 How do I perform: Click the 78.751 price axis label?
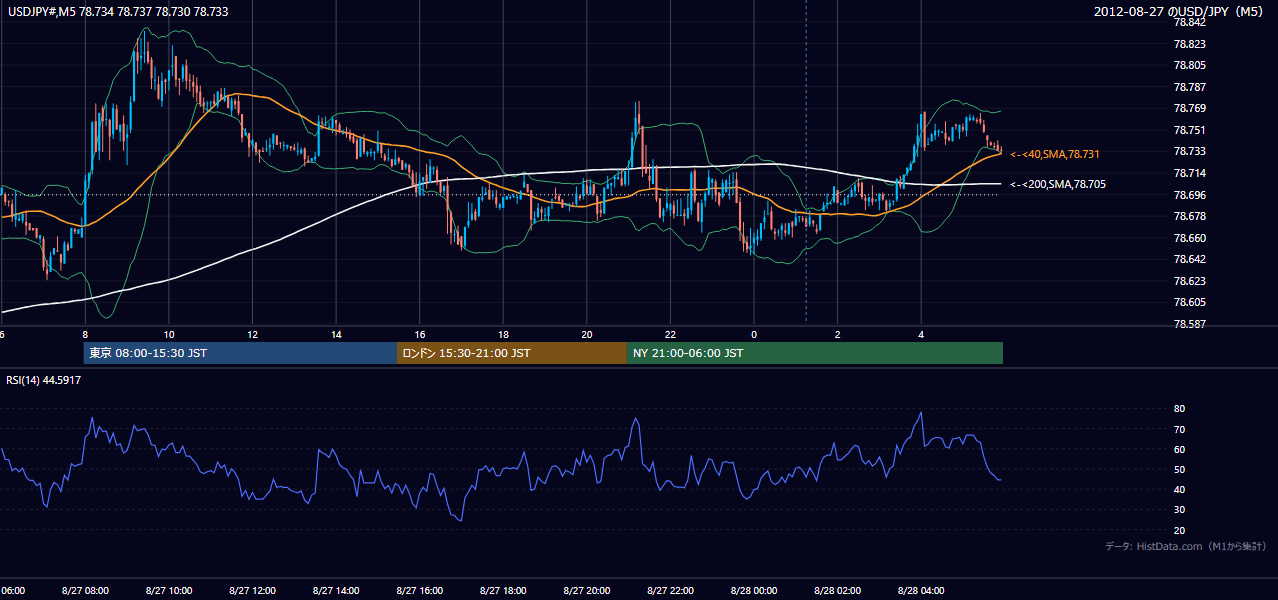[x=1190, y=130]
